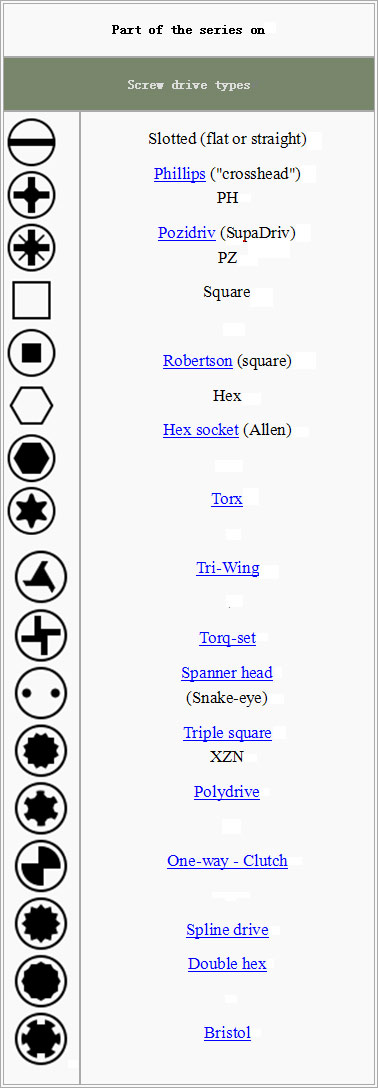Click the Pozidriv screw drive icon
Screen dimensions: 378x1089
point(31,247)
